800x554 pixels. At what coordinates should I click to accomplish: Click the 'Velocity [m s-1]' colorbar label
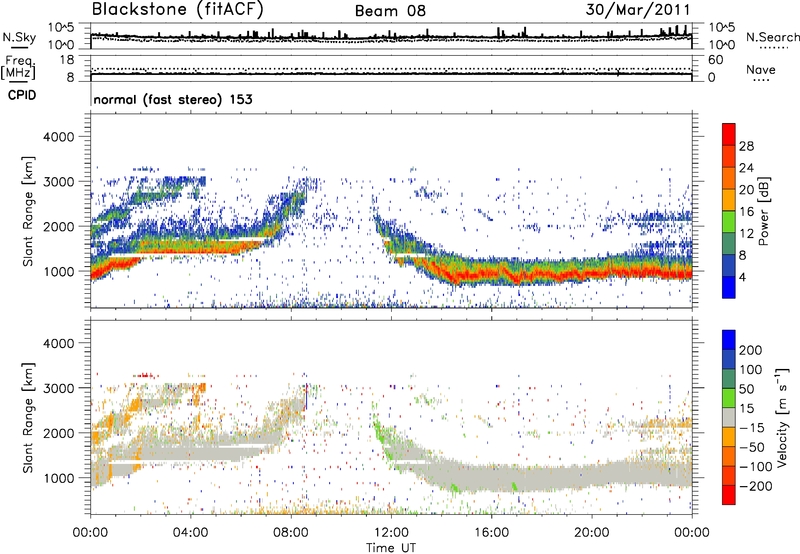pos(781,418)
